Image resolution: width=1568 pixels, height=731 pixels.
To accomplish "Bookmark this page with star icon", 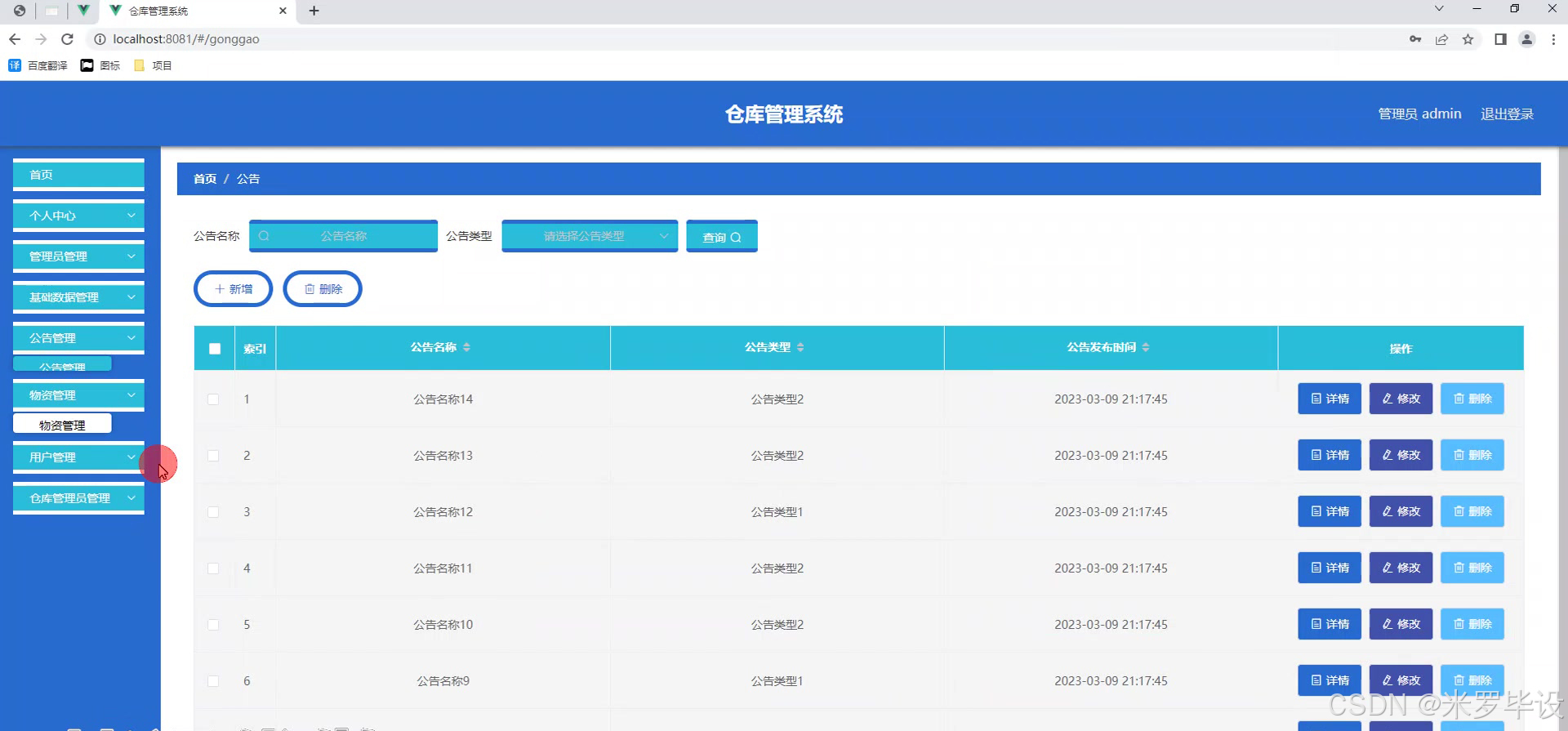I will point(1468,39).
